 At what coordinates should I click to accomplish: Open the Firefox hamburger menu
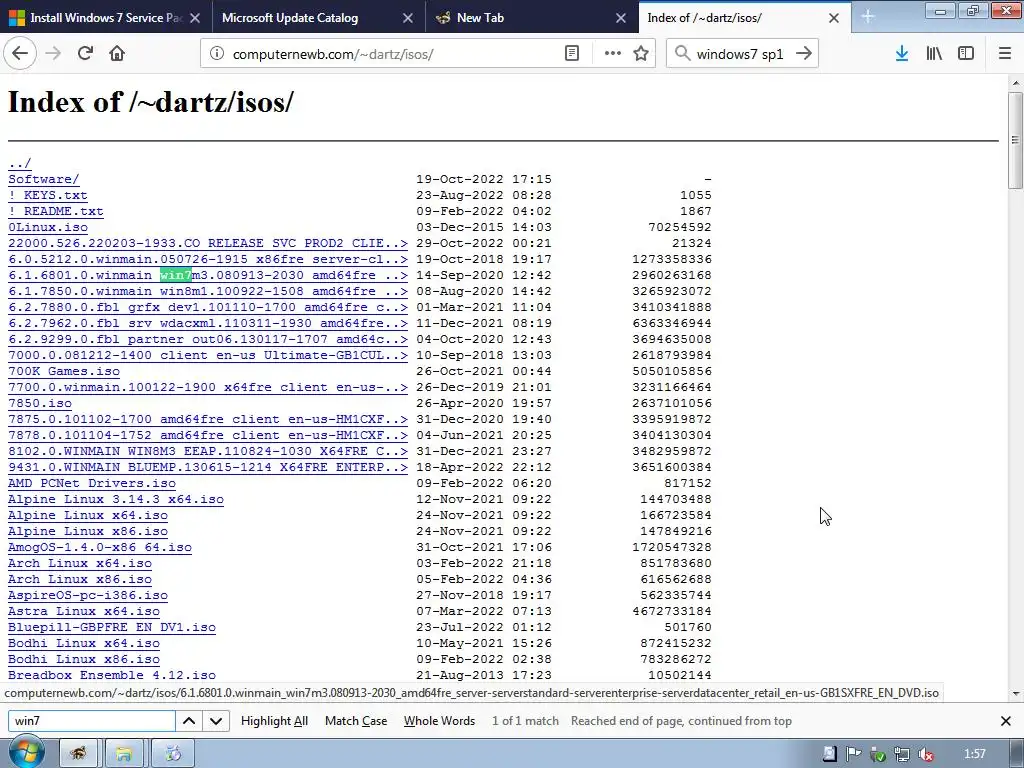(x=1005, y=54)
